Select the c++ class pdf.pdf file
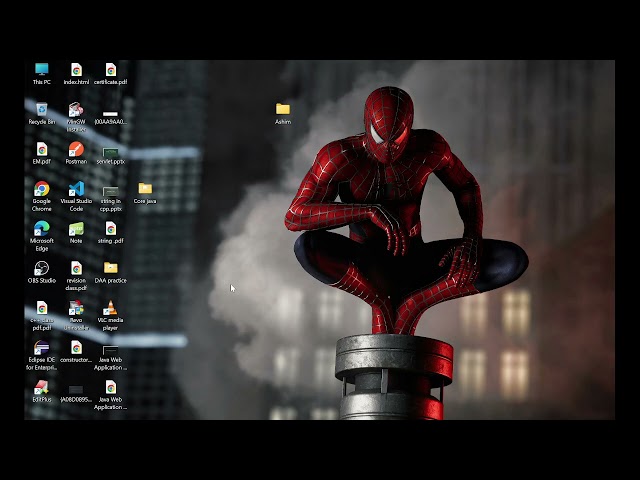Image resolution: width=640 pixels, height=480 pixels. [42, 316]
